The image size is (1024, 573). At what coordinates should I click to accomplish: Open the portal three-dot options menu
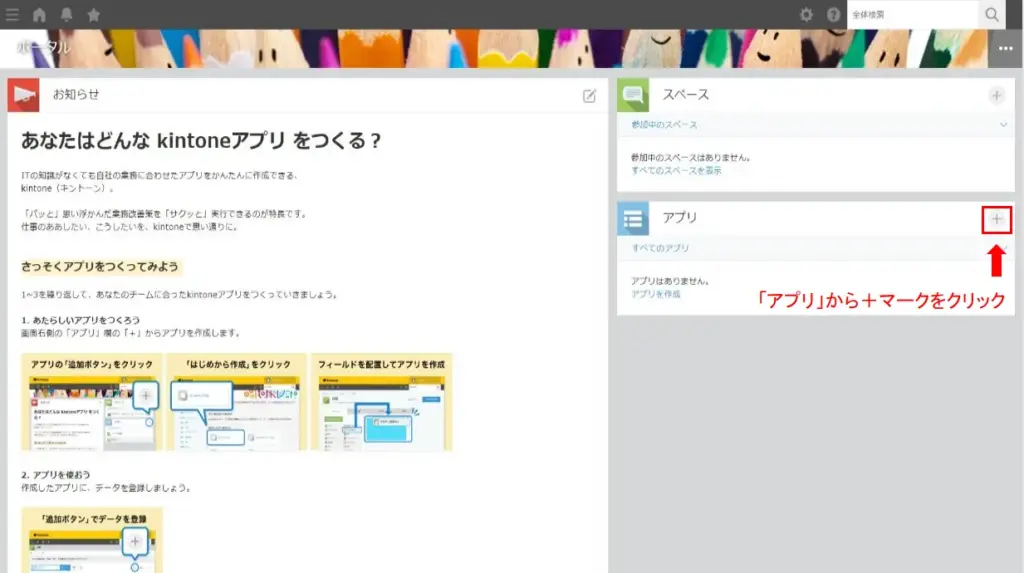(x=1006, y=48)
